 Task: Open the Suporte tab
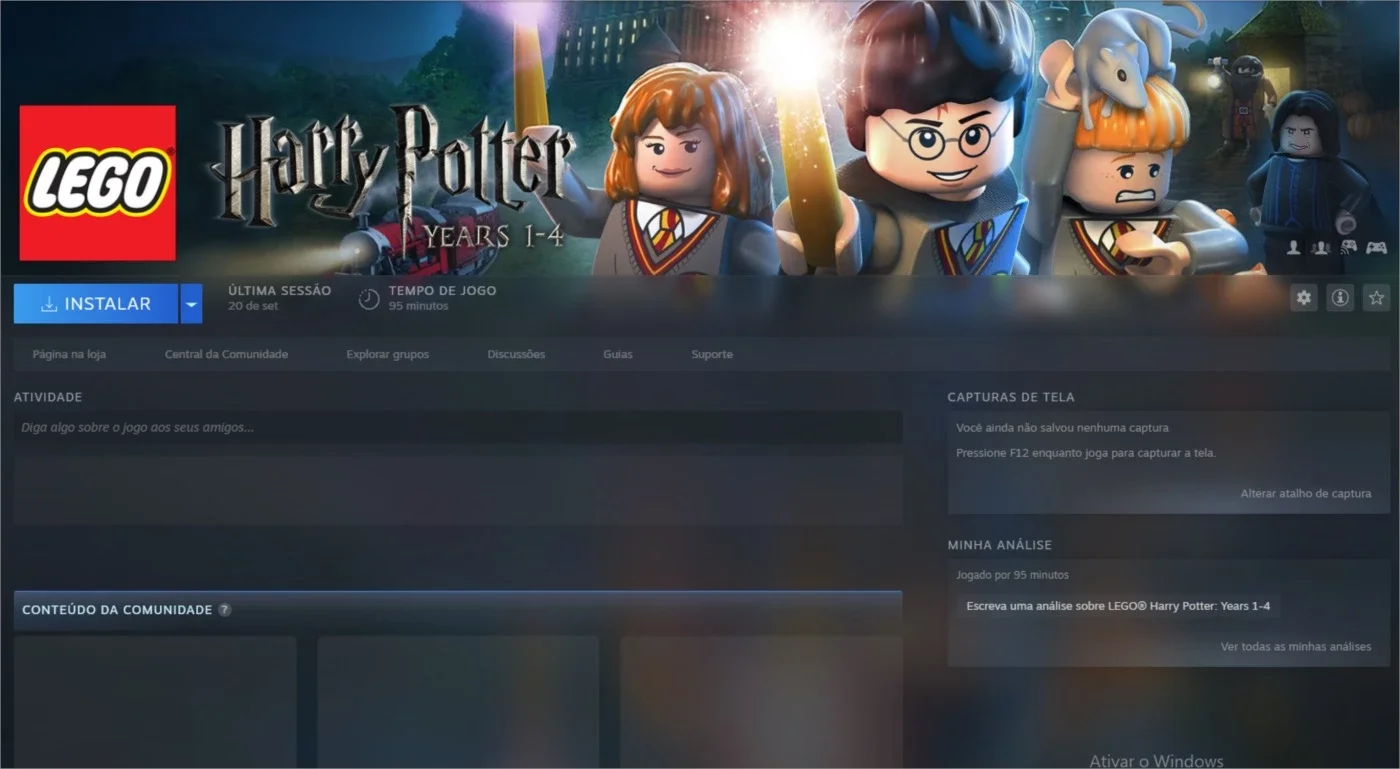coord(712,354)
